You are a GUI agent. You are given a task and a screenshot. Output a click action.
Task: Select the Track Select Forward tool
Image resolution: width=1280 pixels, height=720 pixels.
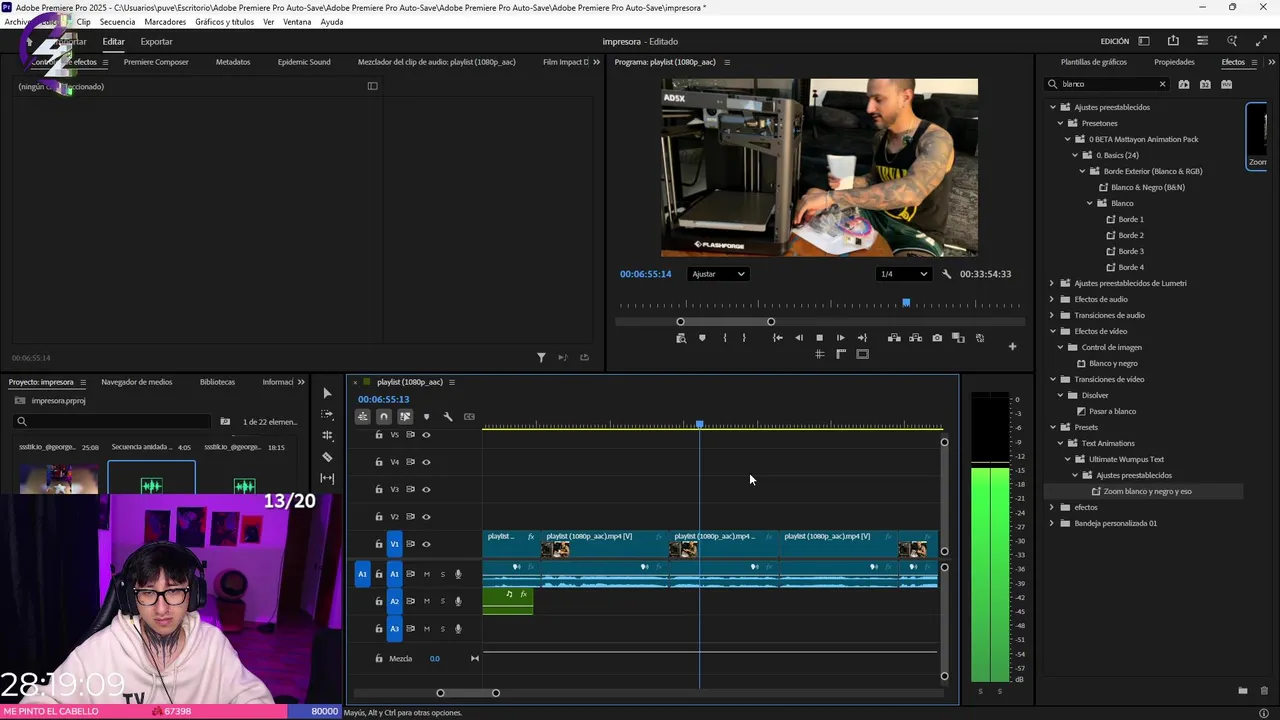pos(327,414)
